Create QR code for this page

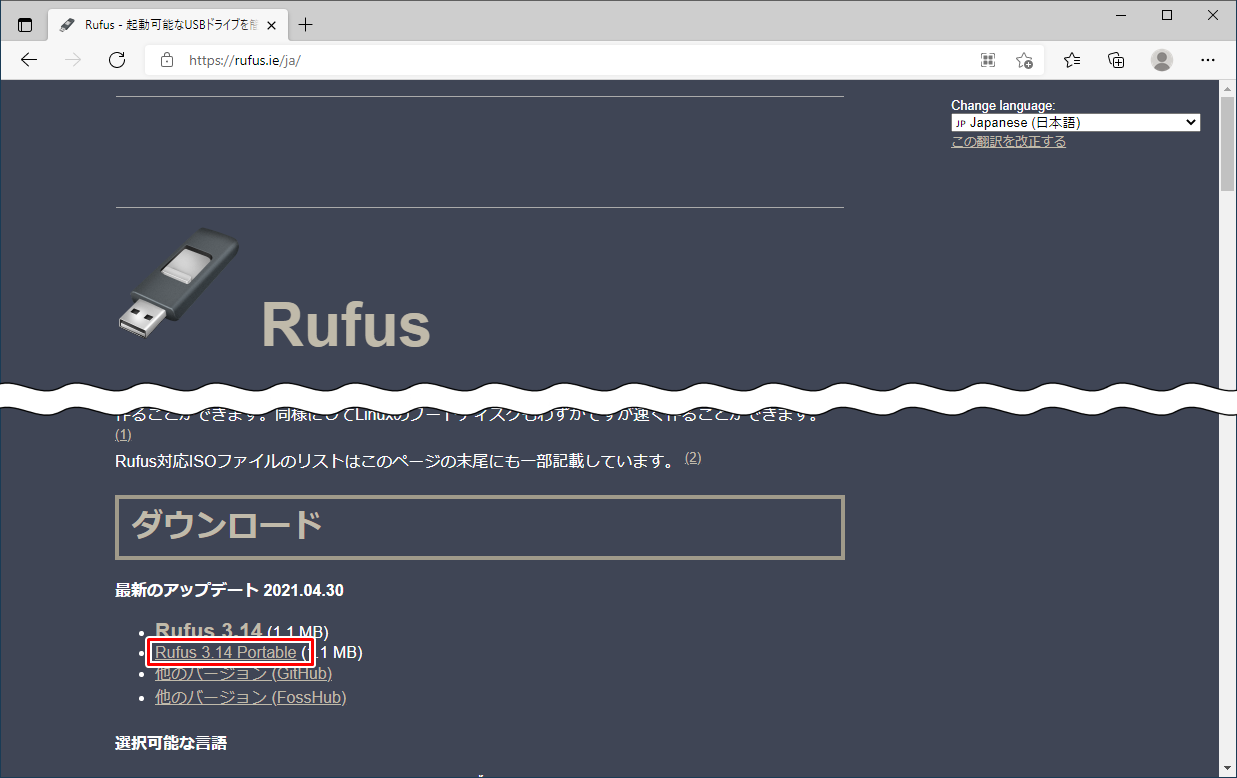click(988, 60)
